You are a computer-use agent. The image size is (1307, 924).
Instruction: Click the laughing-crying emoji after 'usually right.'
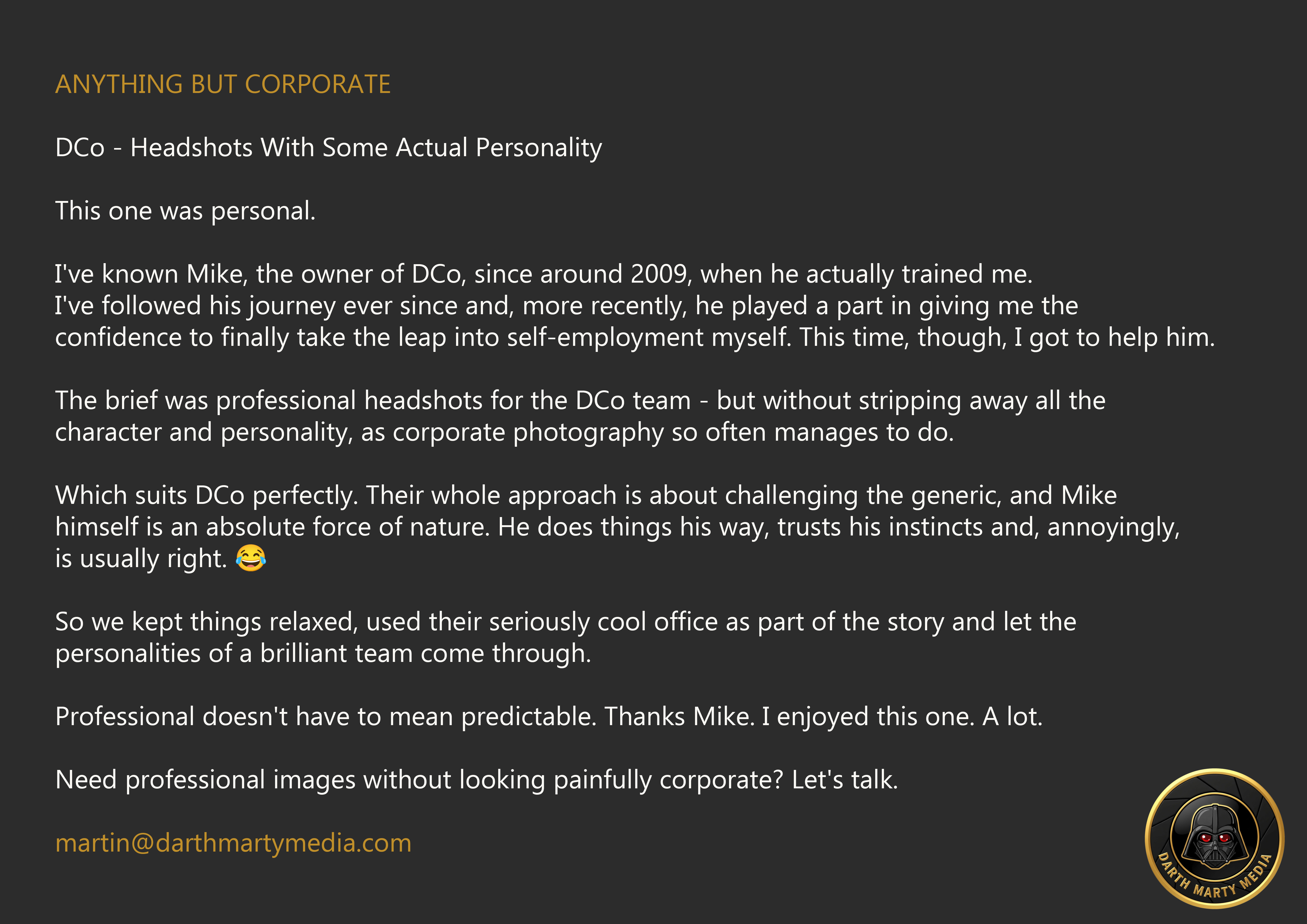251,558
